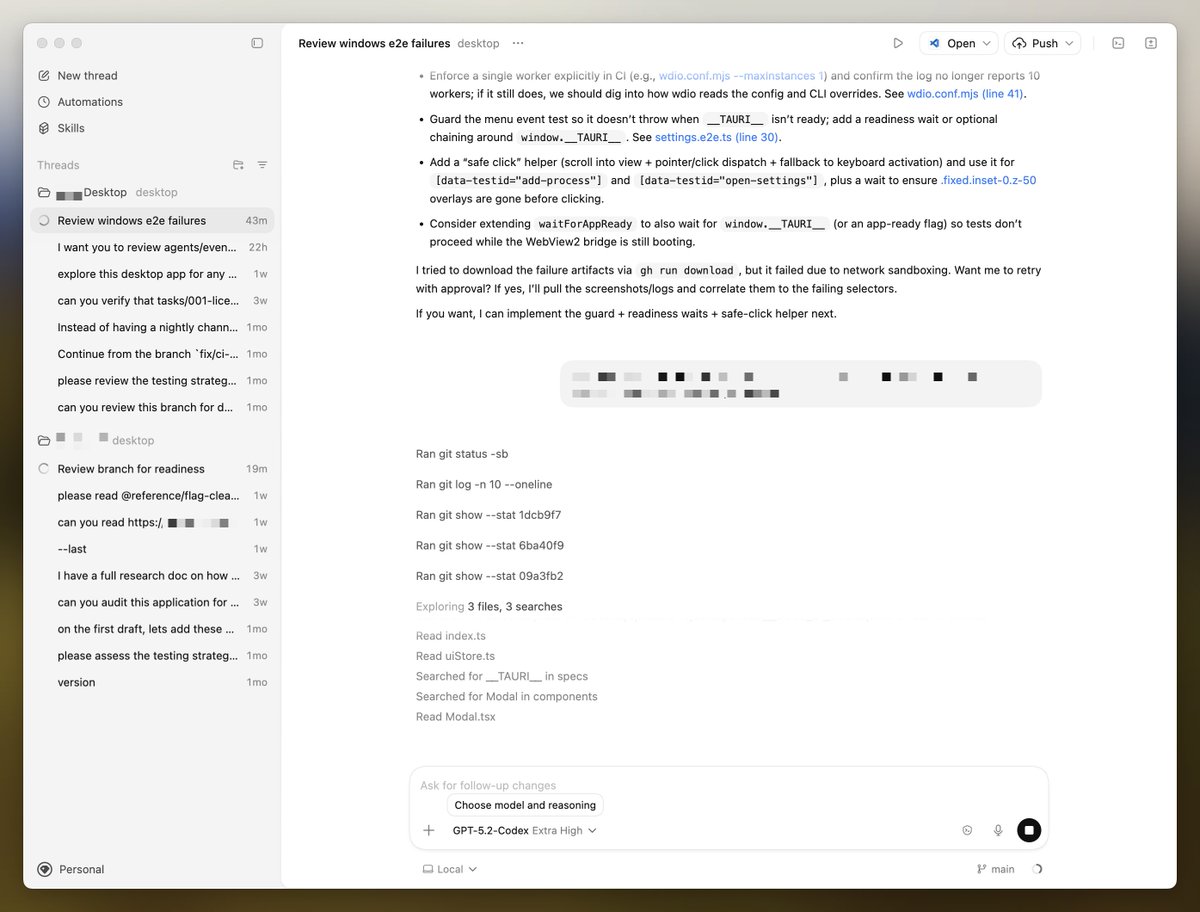Collapse the second desktop project folder
Image resolution: width=1200 pixels, height=912 pixels.
click(44, 441)
